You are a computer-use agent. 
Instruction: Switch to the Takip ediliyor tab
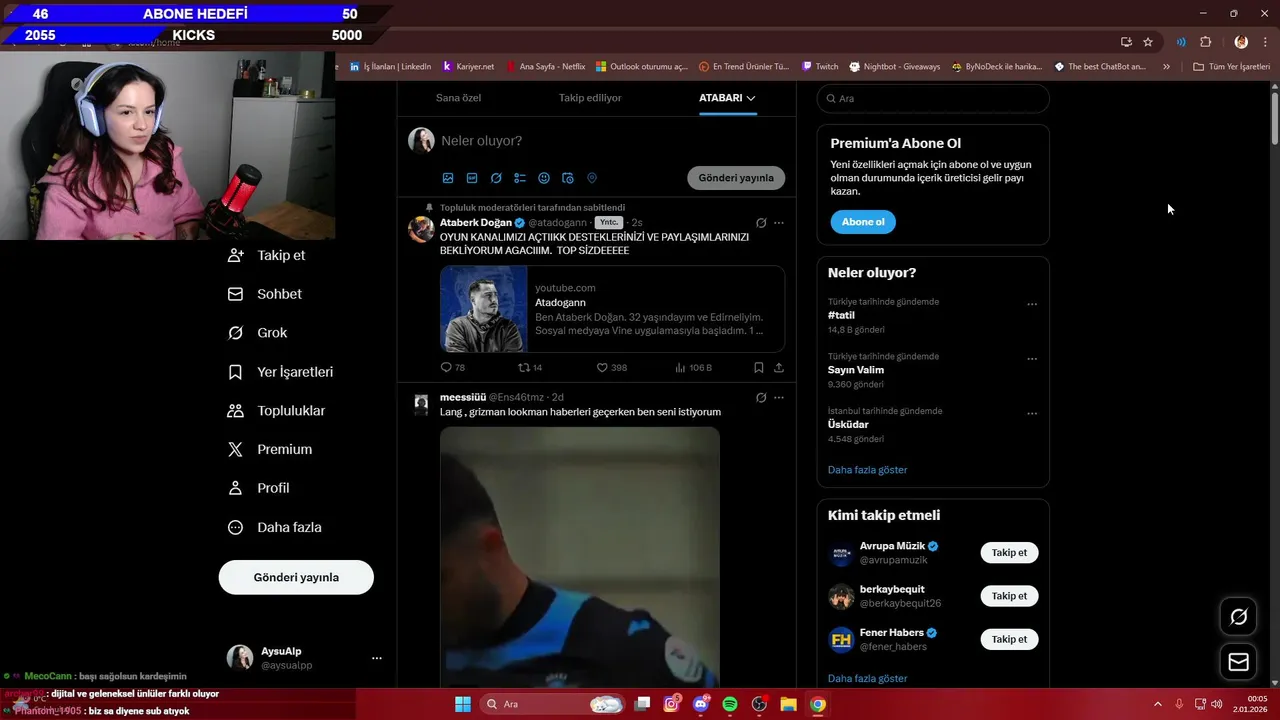pyautogui.click(x=590, y=98)
